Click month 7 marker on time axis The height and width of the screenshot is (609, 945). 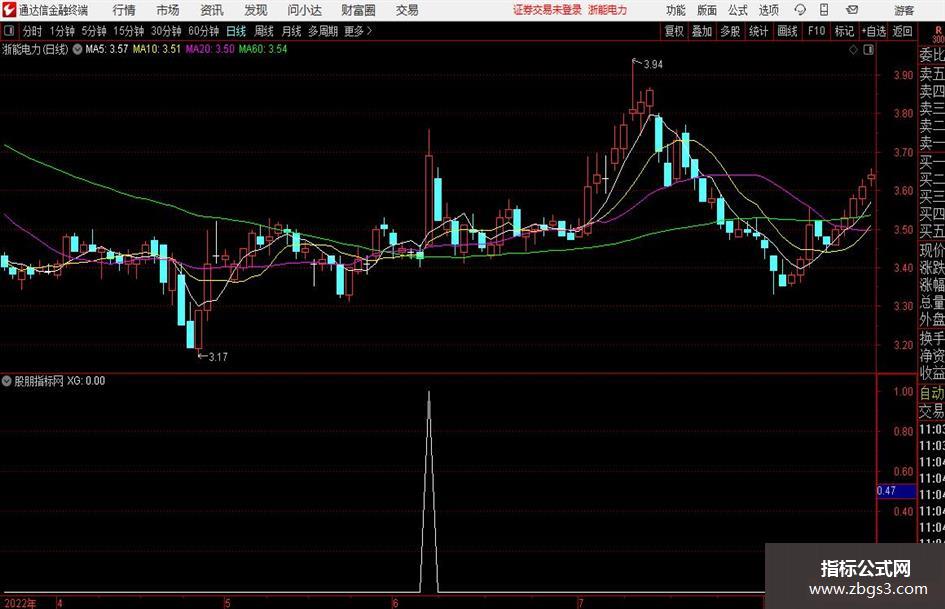[x=580, y=603]
